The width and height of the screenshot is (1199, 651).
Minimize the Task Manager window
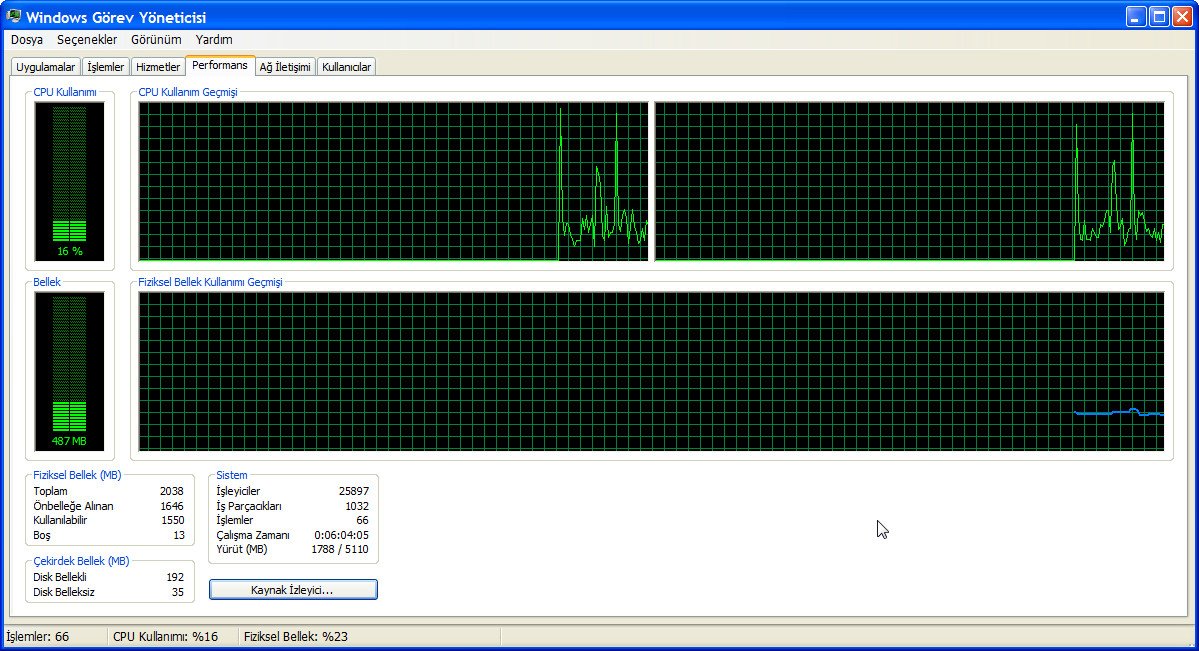point(1136,17)
